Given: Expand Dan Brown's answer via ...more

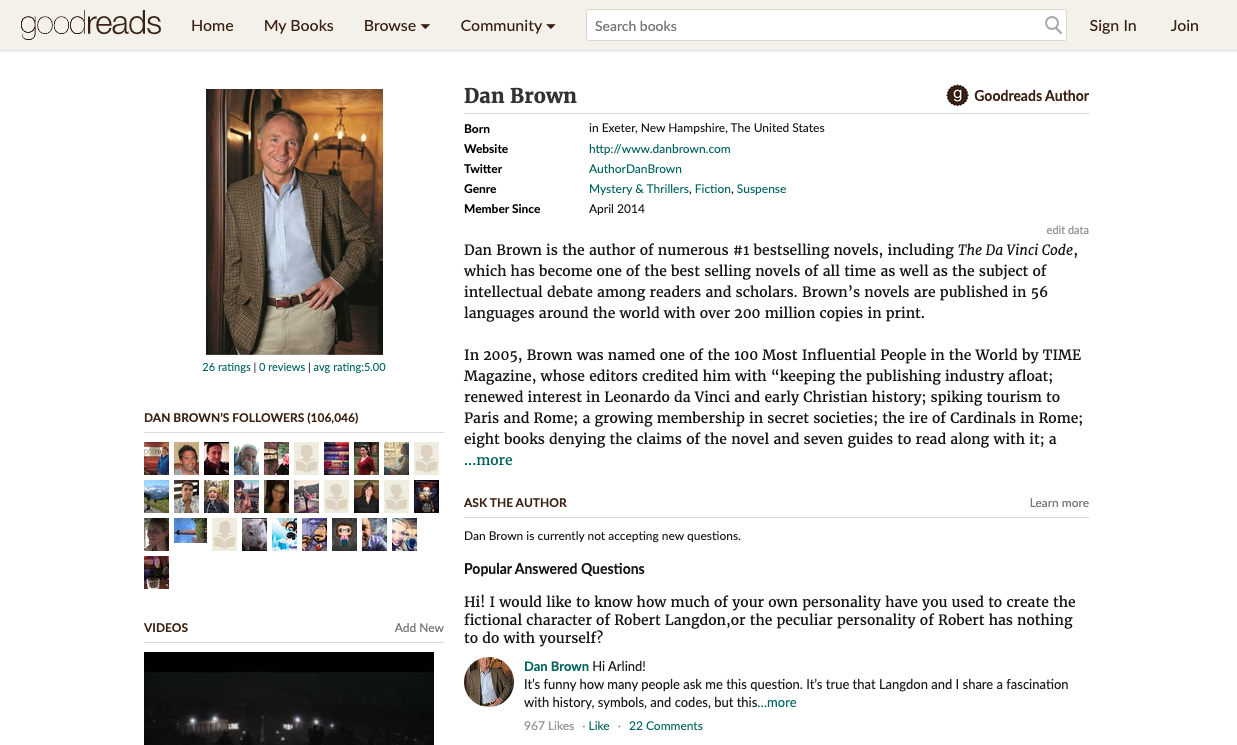Looking at the screenshot, I should [x=777, y=702].
